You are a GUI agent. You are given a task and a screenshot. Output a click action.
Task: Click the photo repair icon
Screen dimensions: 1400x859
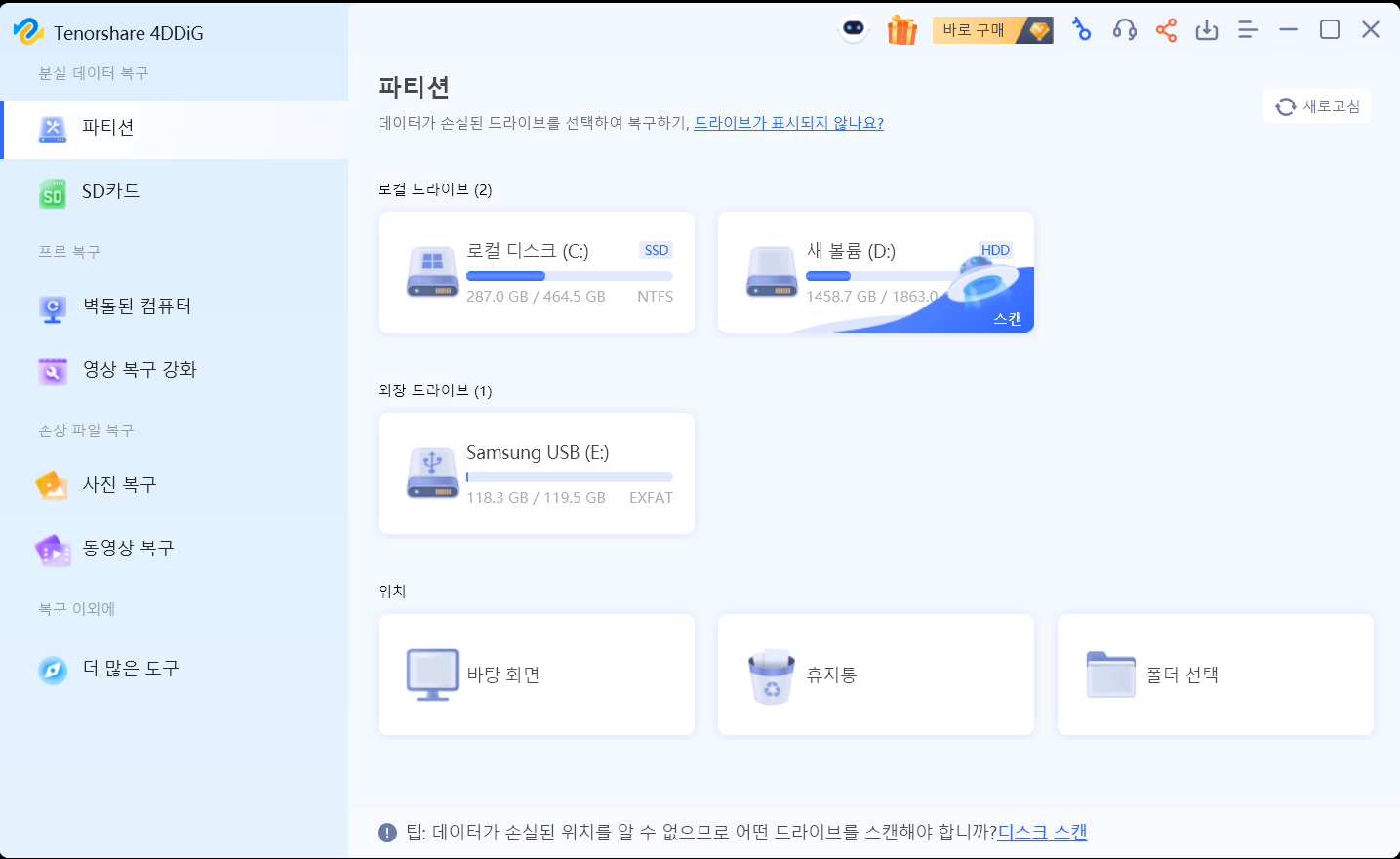pyautogui.click(x=52, y=485)
